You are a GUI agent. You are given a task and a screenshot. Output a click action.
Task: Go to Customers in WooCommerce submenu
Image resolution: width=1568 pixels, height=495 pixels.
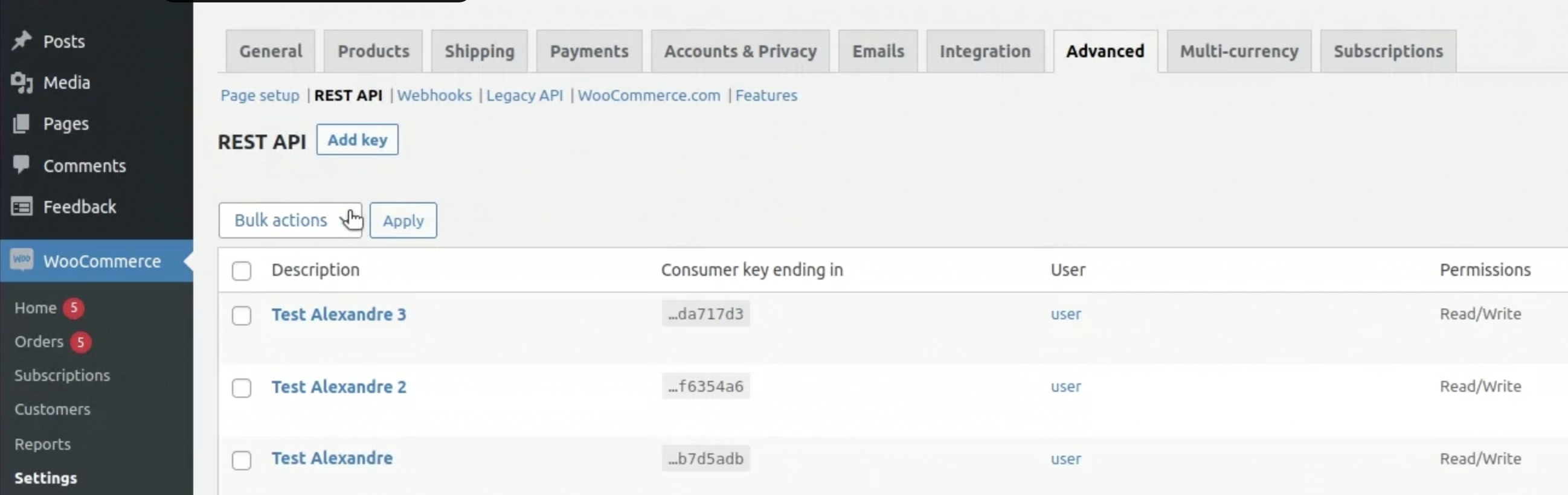coord(53,409)
